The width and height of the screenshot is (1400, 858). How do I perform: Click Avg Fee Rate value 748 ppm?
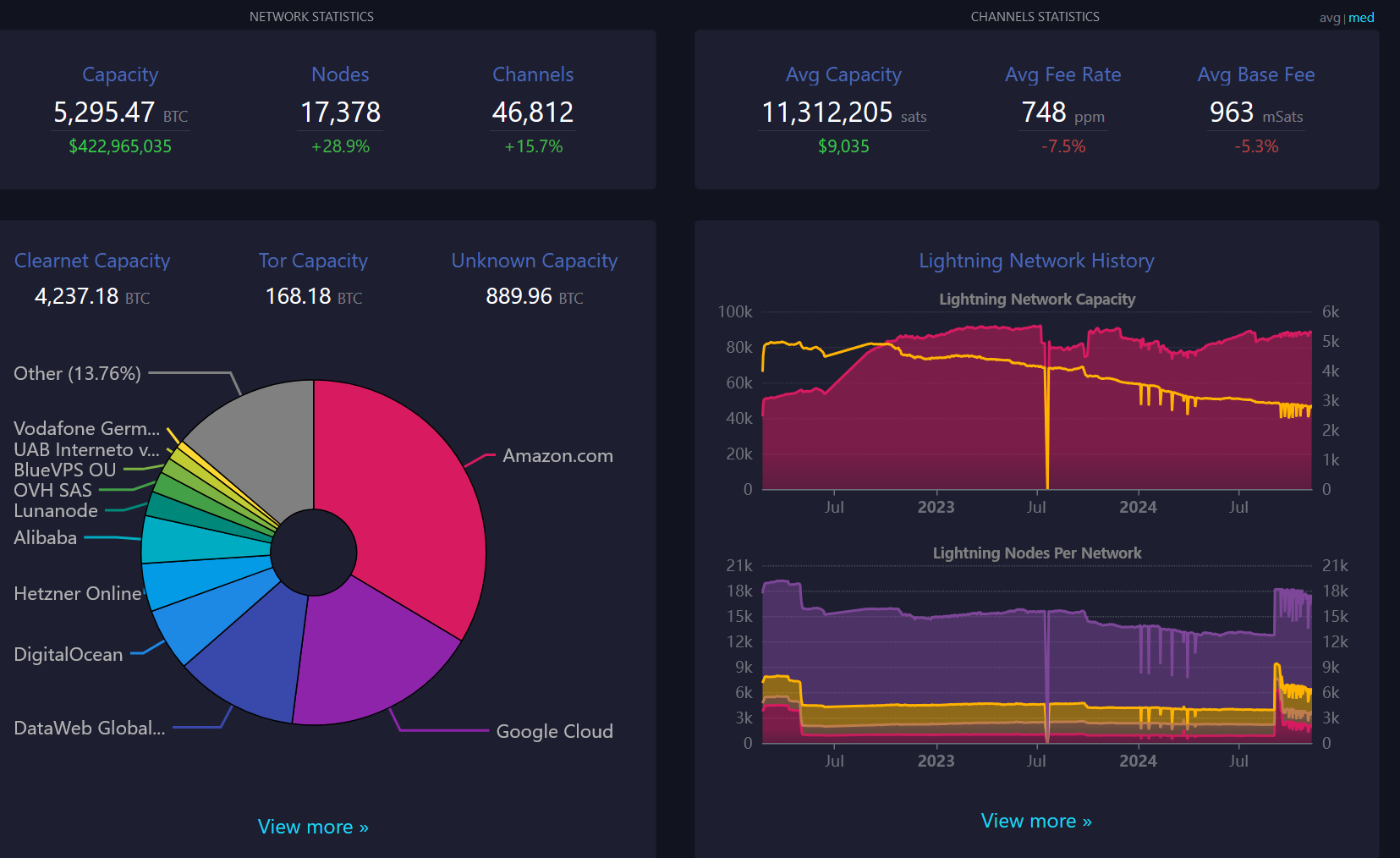pyautogui.click(x=1062, y=113)
